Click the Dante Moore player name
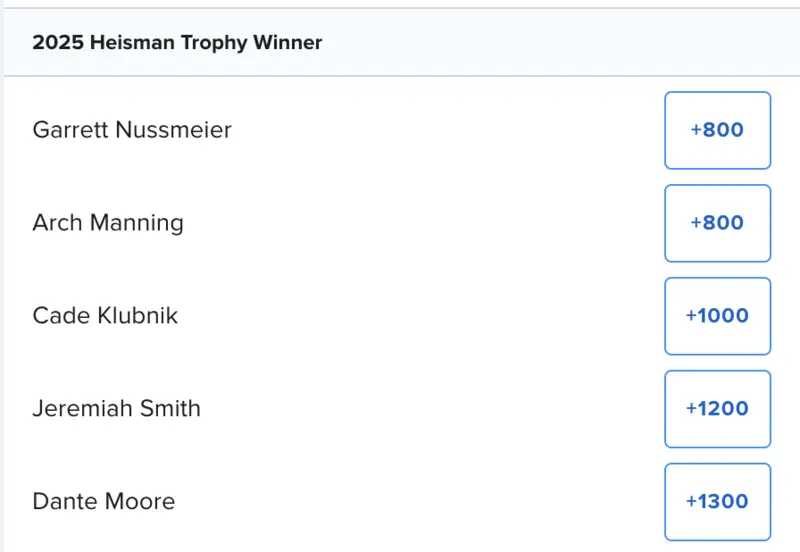The height and width of the screenshot is (552, 800). click(104, 502)
